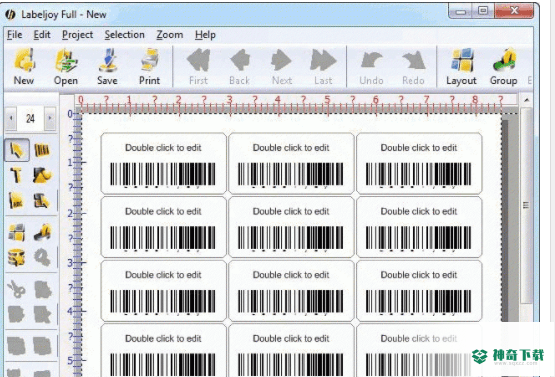Select the Text tool with T icon
The image size is (555, 377).
click(16, 175)
